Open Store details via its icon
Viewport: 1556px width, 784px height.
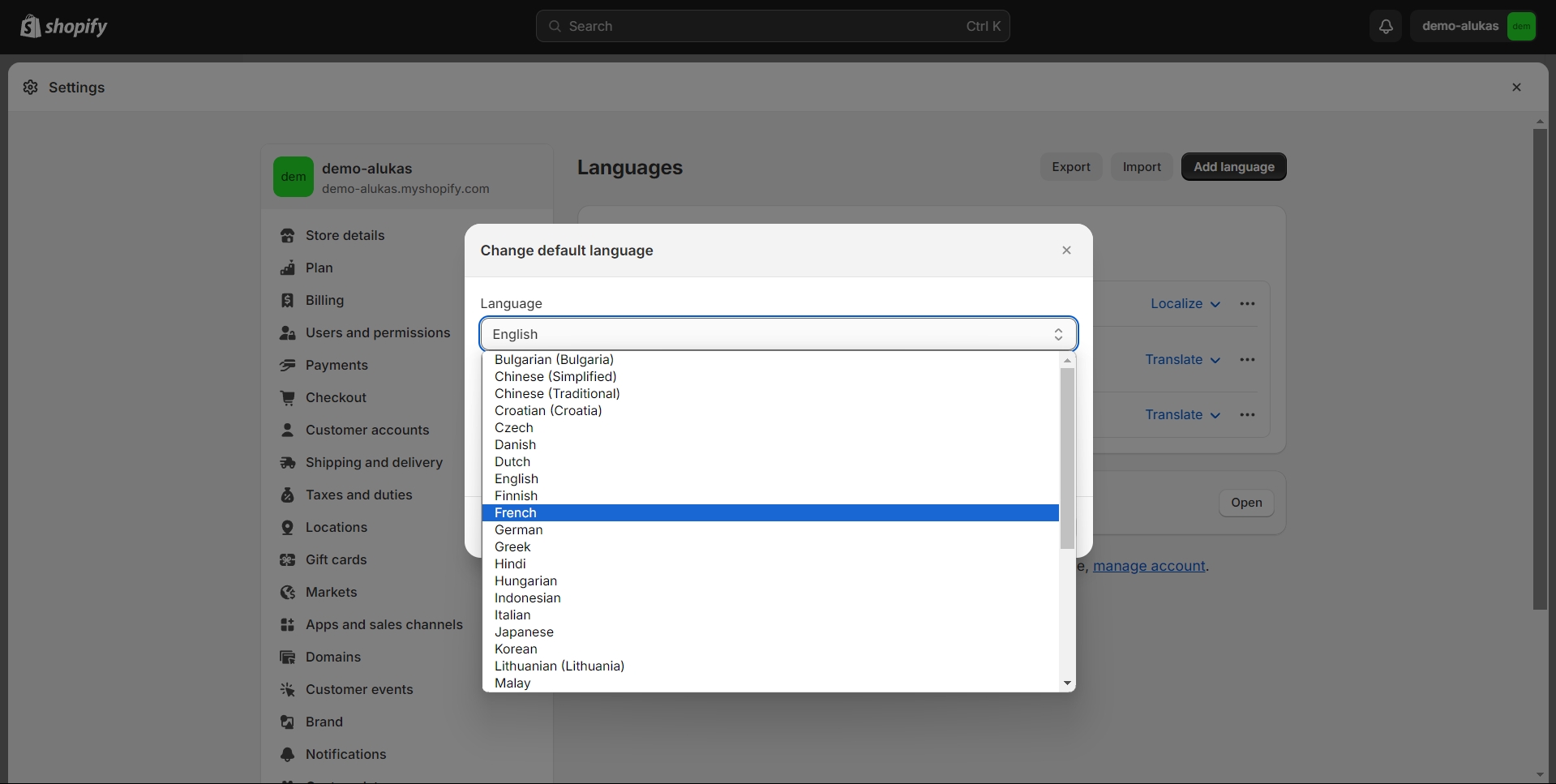coord(287,236)
